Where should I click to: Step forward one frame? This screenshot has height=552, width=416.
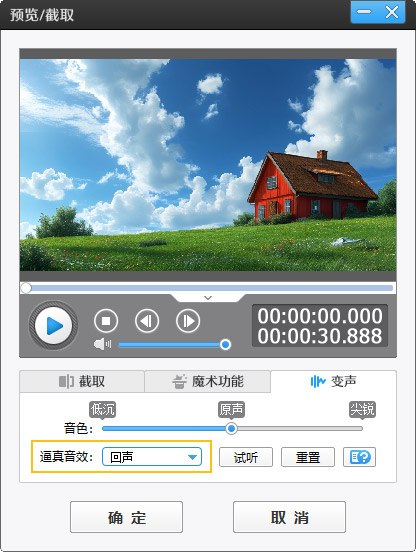click(x=188, y=321)
